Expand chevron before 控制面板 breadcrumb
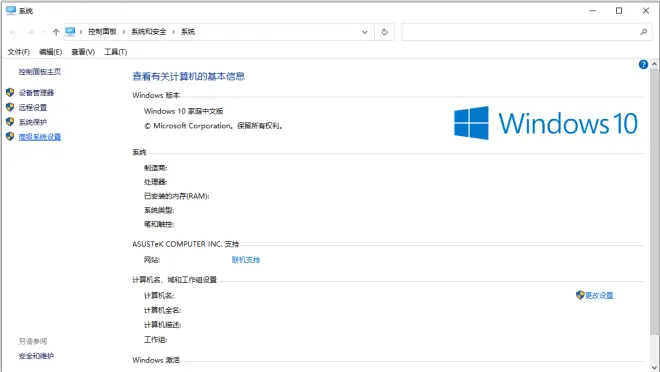This screenshot has width=660, height=372. click(x=81, y=32)
